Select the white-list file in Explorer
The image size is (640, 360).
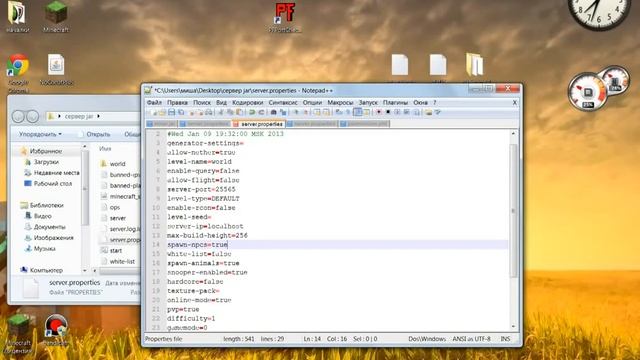pyautogui.click(x=118, y=262)
